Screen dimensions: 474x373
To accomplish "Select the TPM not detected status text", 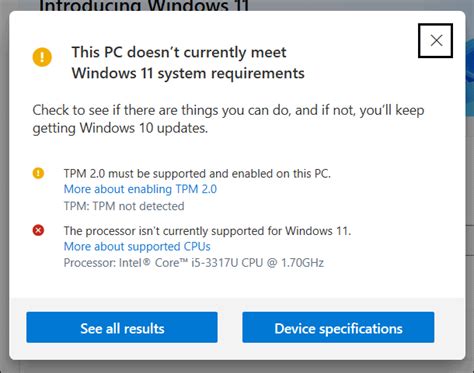I will (124, 206).
